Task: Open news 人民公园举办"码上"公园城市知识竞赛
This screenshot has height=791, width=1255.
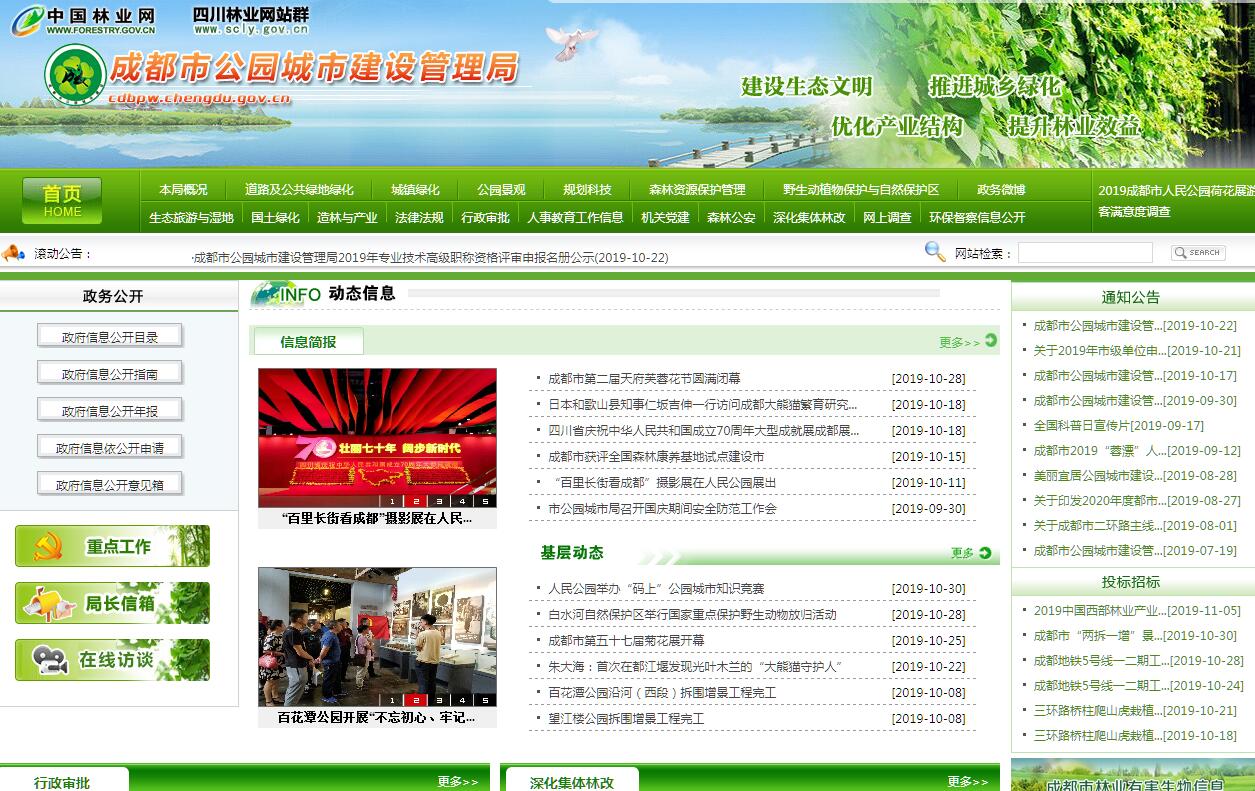Action: point(656,589)
